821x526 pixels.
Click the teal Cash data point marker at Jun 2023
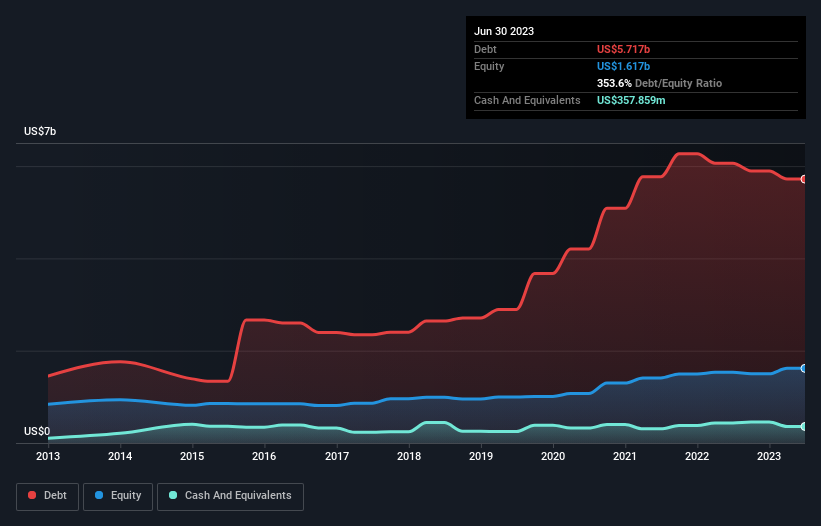click(804, 427)
